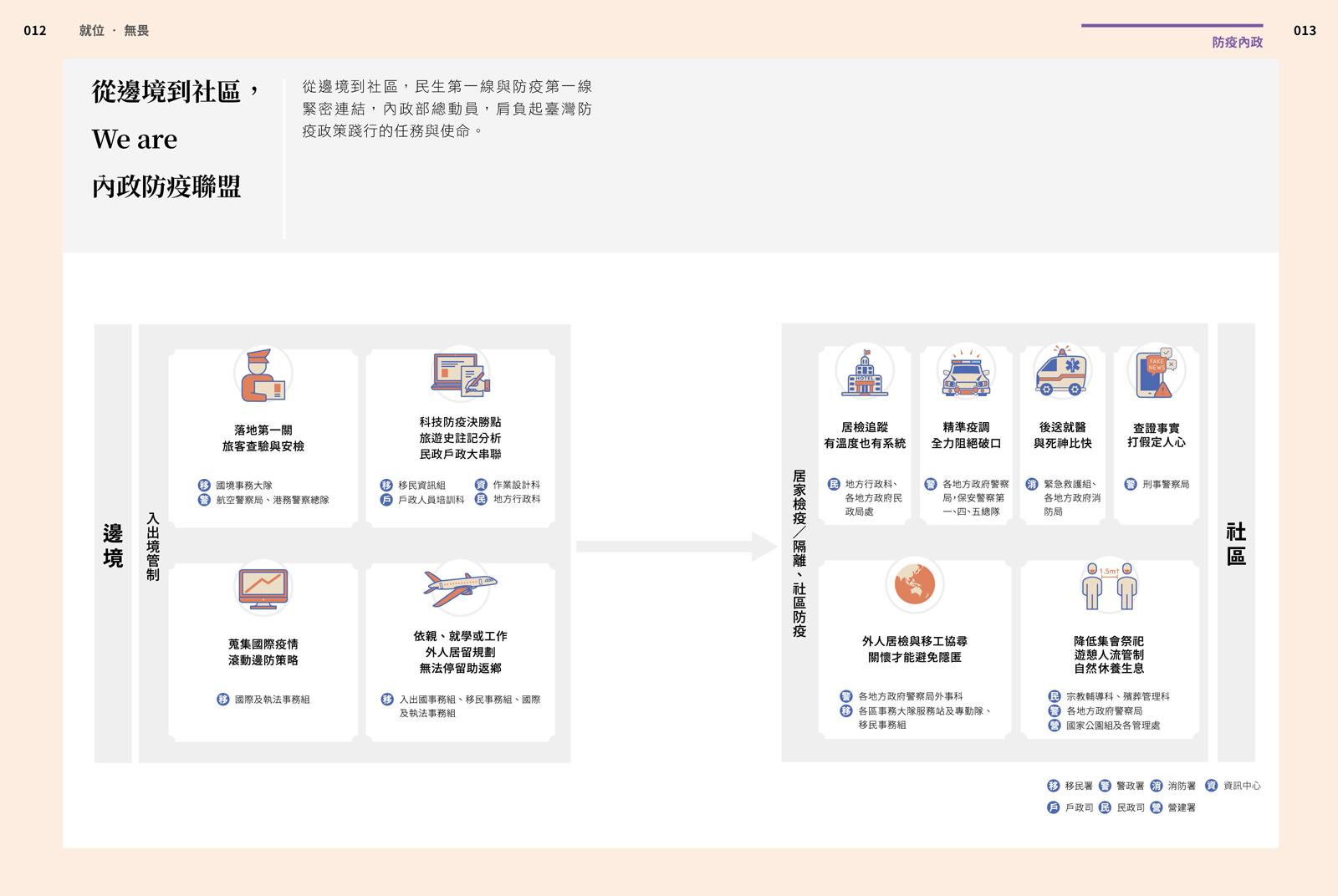
Task: Click the intro paragraph starting 從邊境到社區，民生第一線
Action: [x=447, y=109]
